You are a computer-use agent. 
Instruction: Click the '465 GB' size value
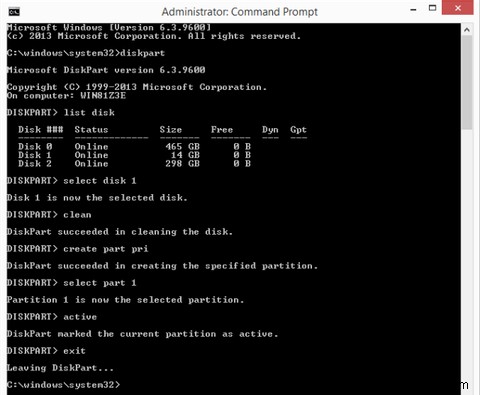183,147
